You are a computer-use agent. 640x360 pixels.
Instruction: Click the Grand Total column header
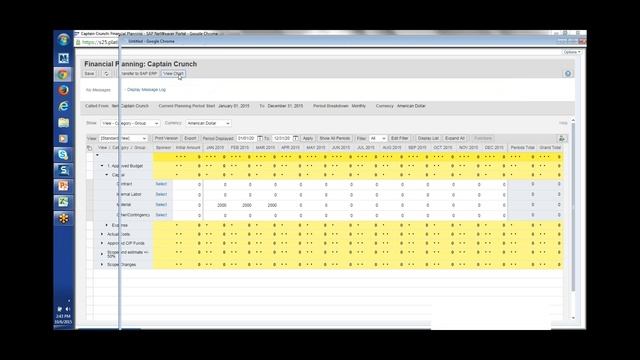[550, 148]
